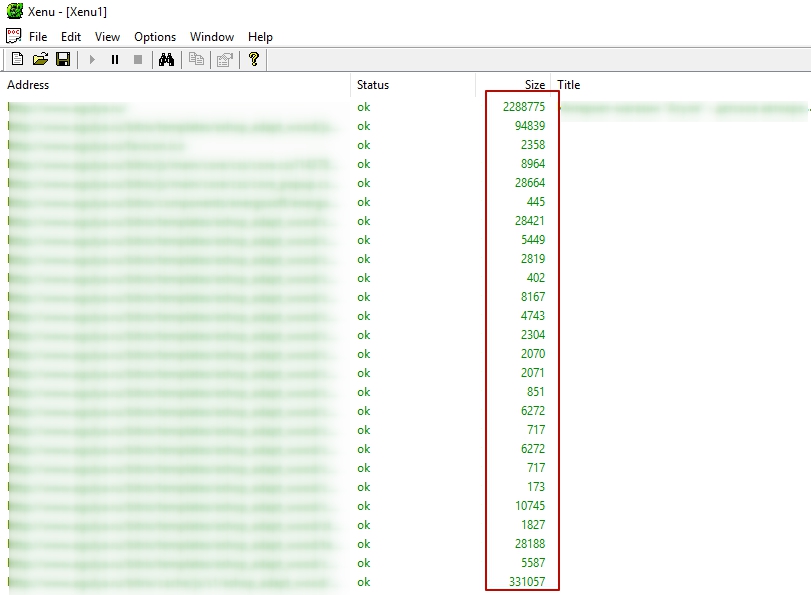
Task: Click ok status in the 10745 row
Action: 364,506
